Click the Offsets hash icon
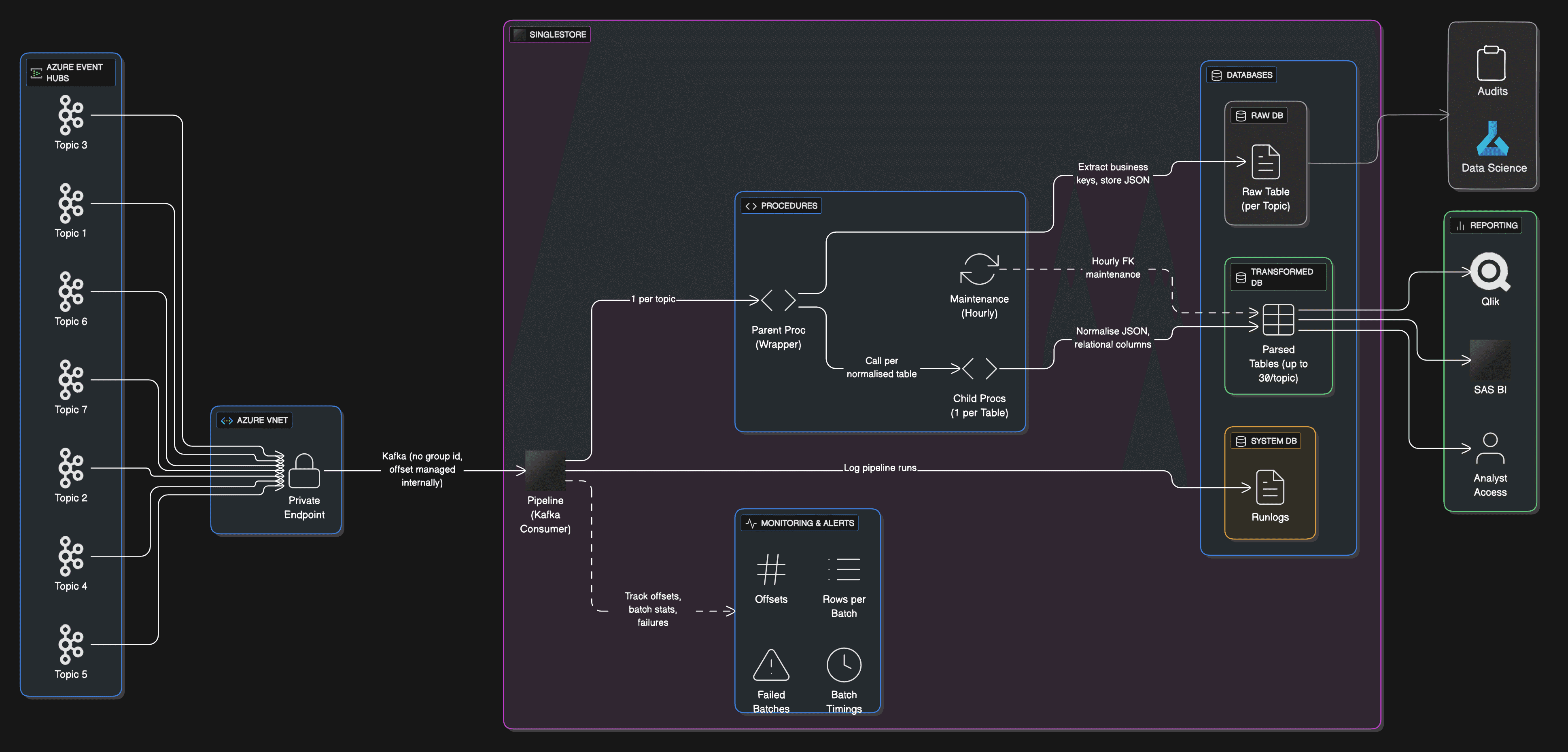 [770, 569]
